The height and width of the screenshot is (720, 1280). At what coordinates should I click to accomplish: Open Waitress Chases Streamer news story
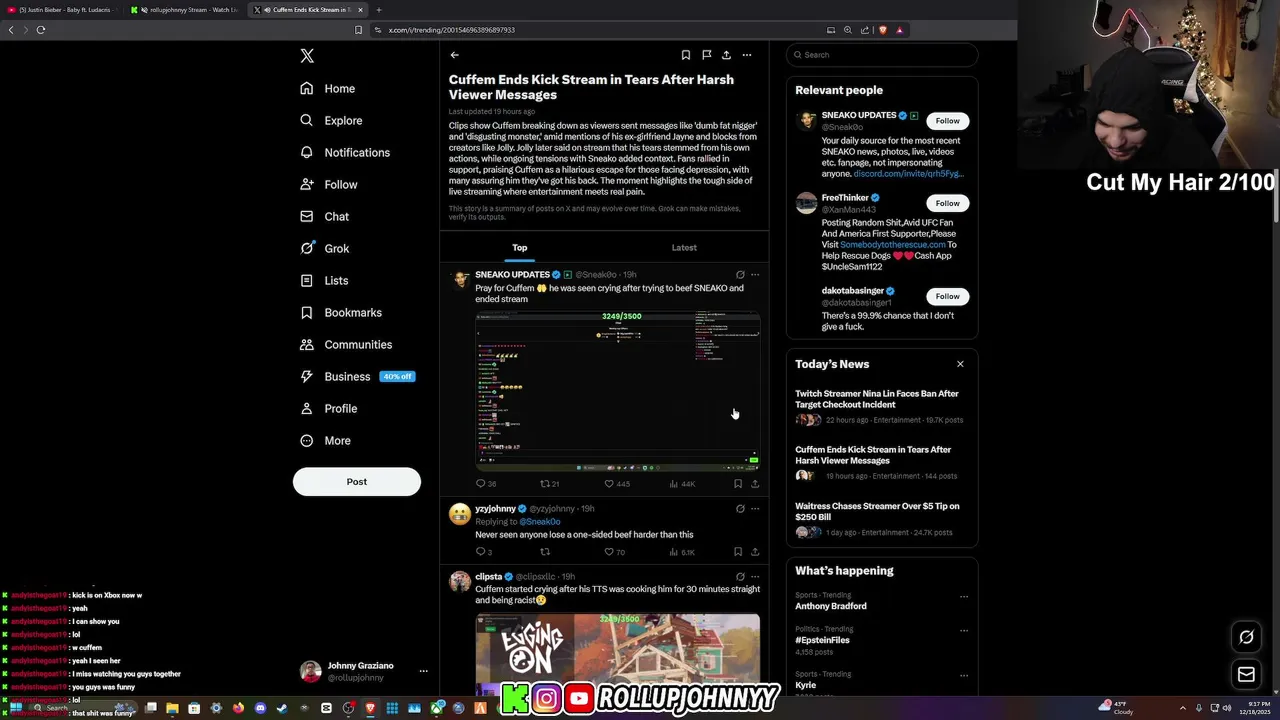coord(882,521)
